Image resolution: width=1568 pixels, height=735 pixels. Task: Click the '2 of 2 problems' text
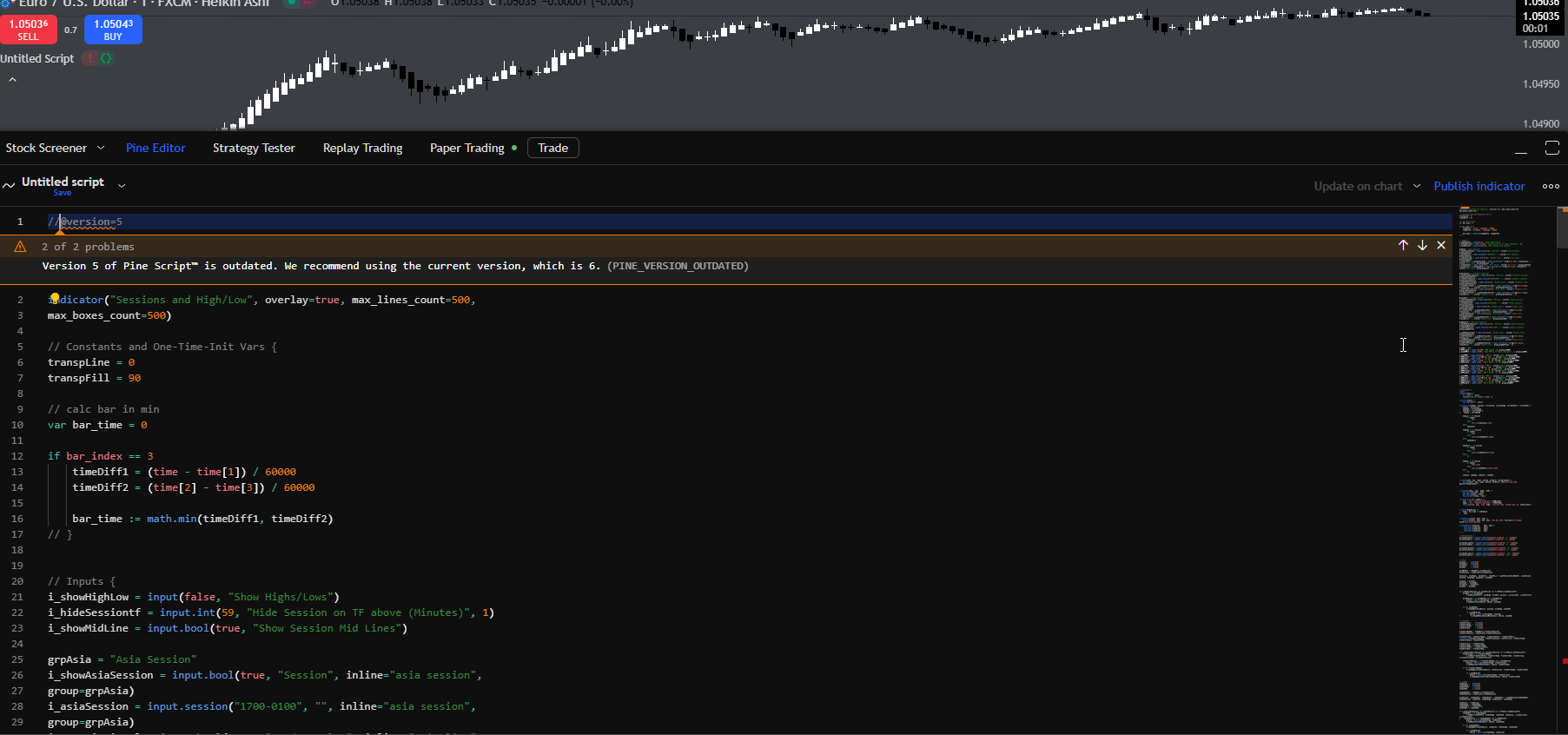point(88,247)
